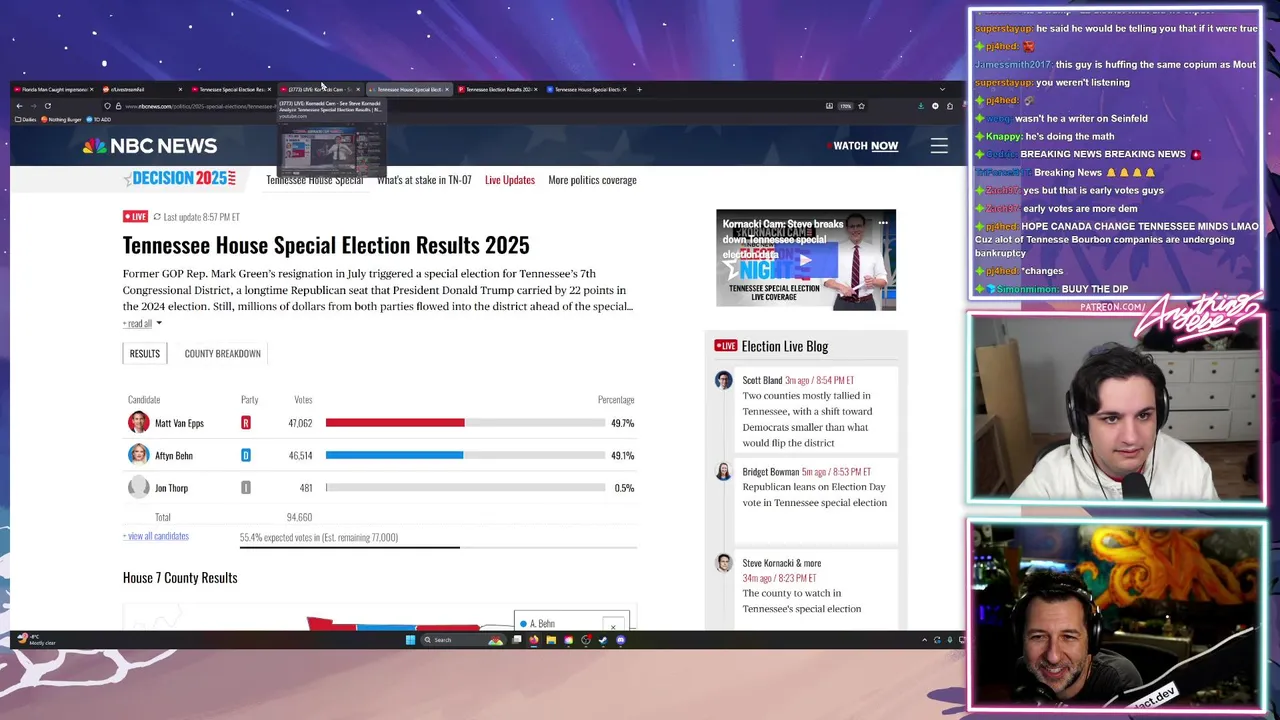Switch to RESULTS tab
The height and width of the screenshot is (720, 1280).
coord(144,353)
